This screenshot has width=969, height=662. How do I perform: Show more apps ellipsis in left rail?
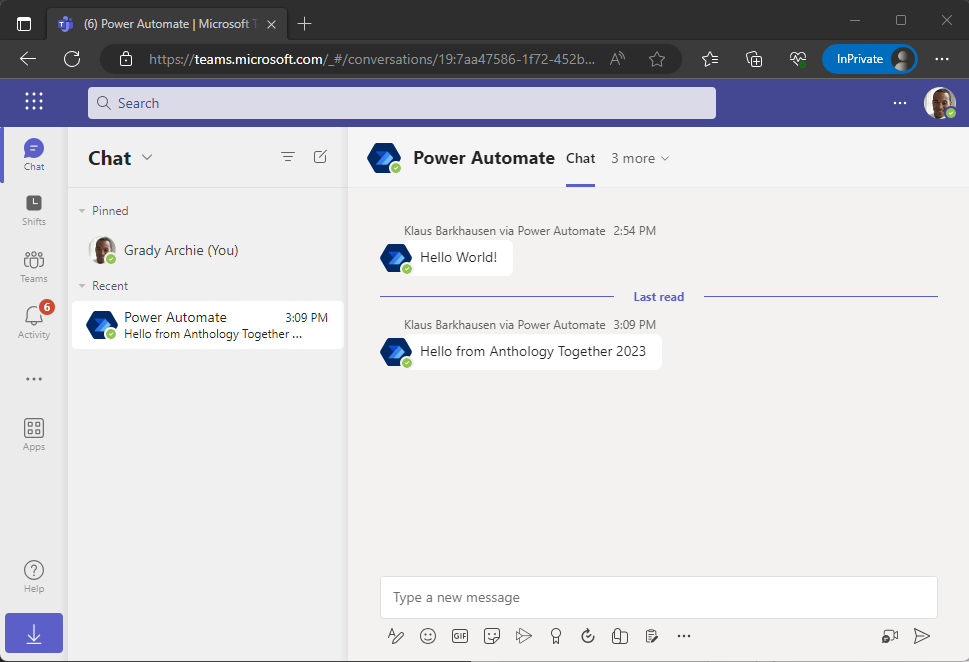point(33,379)
